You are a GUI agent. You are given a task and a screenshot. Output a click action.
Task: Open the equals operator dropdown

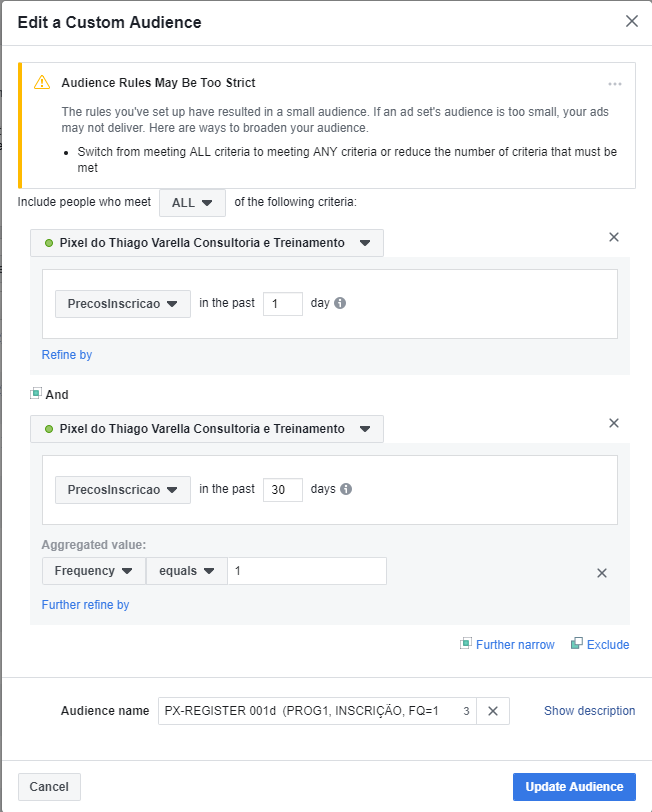coord(186,571)
